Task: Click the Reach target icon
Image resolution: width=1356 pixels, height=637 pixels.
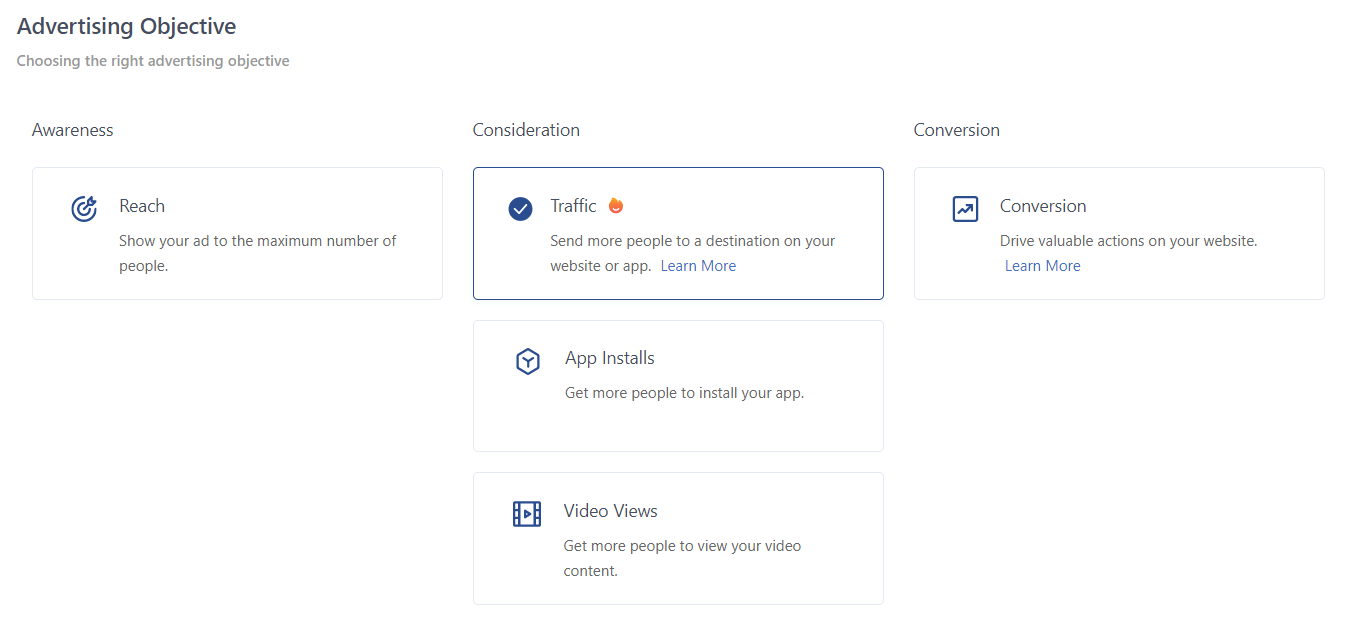Action: click(x=86, y=208)
